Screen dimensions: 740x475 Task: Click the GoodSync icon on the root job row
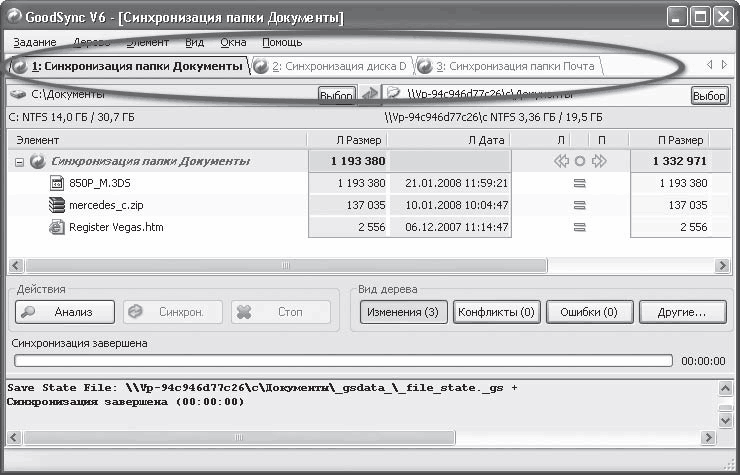click(x=38, y=161)
